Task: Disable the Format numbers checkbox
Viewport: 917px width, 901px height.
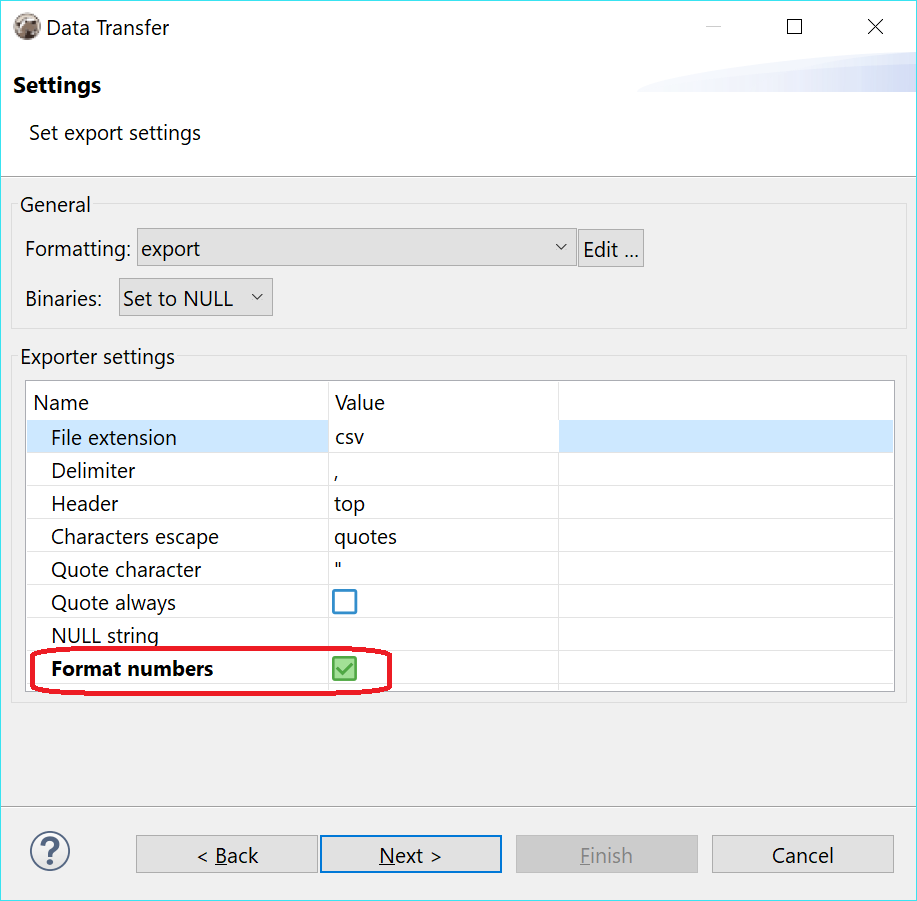Action: tap(344, 668)
